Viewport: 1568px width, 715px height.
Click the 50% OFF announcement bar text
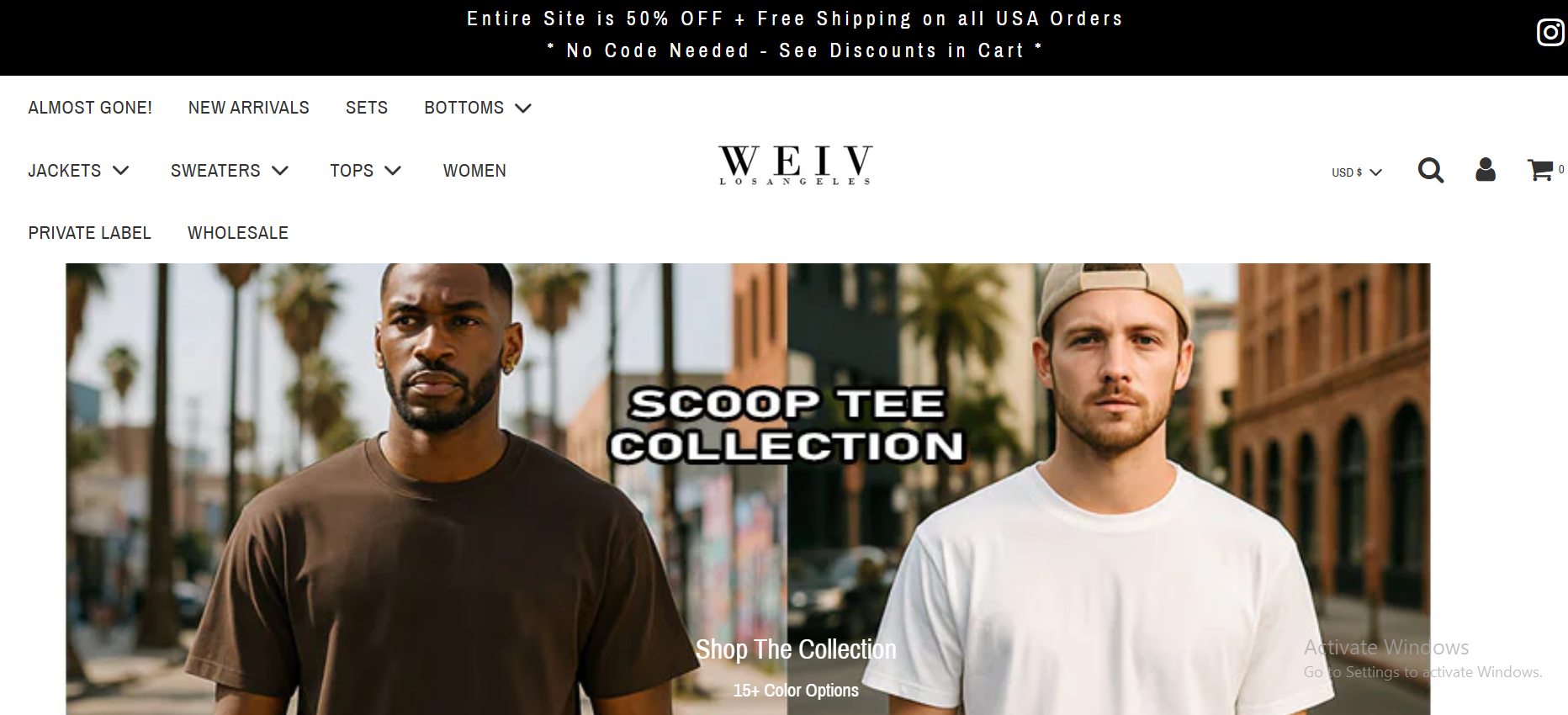[795, 19]
